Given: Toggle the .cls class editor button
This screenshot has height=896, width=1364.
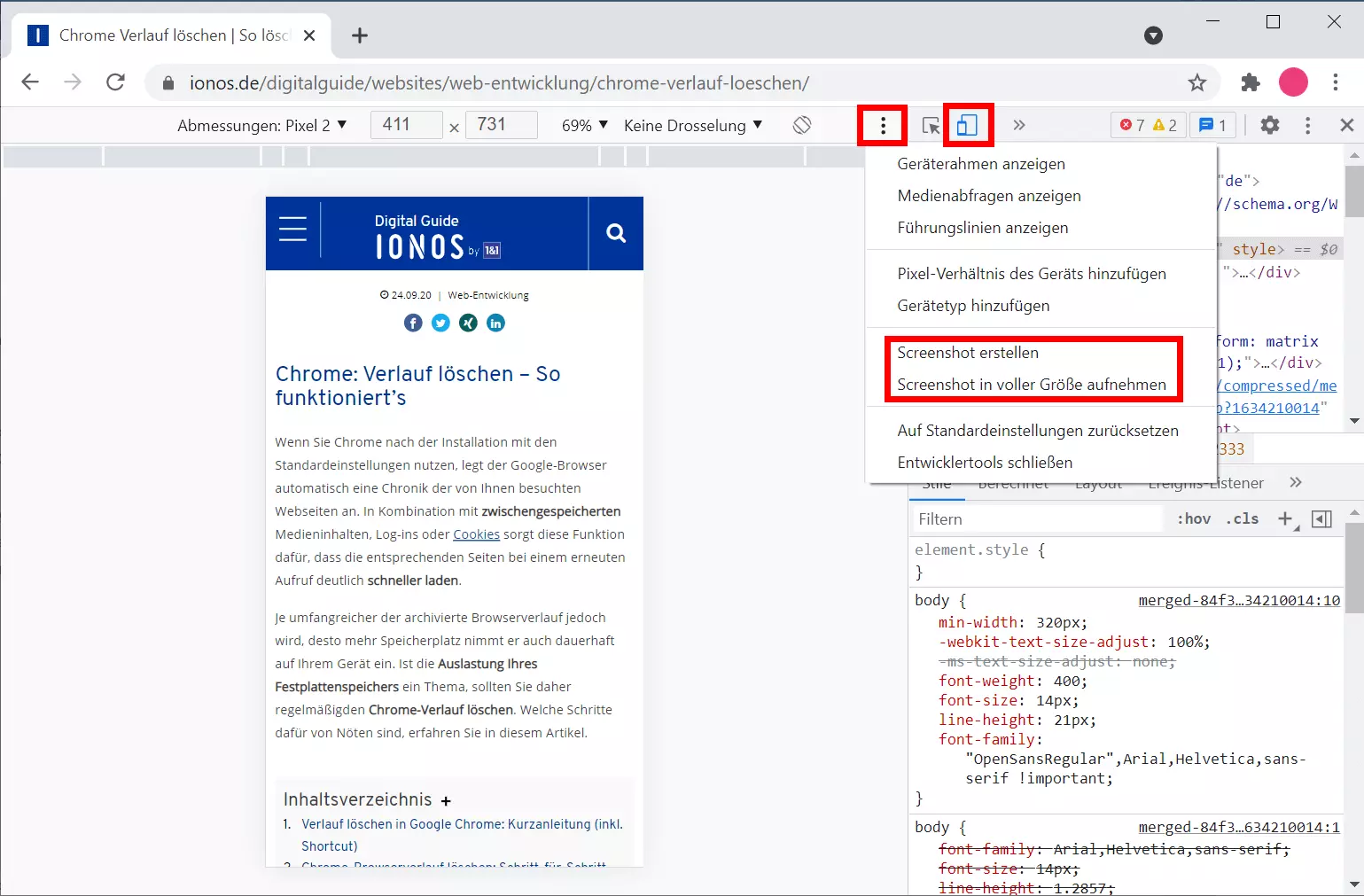Looking at the screenshot, I should click(1243, 519).
